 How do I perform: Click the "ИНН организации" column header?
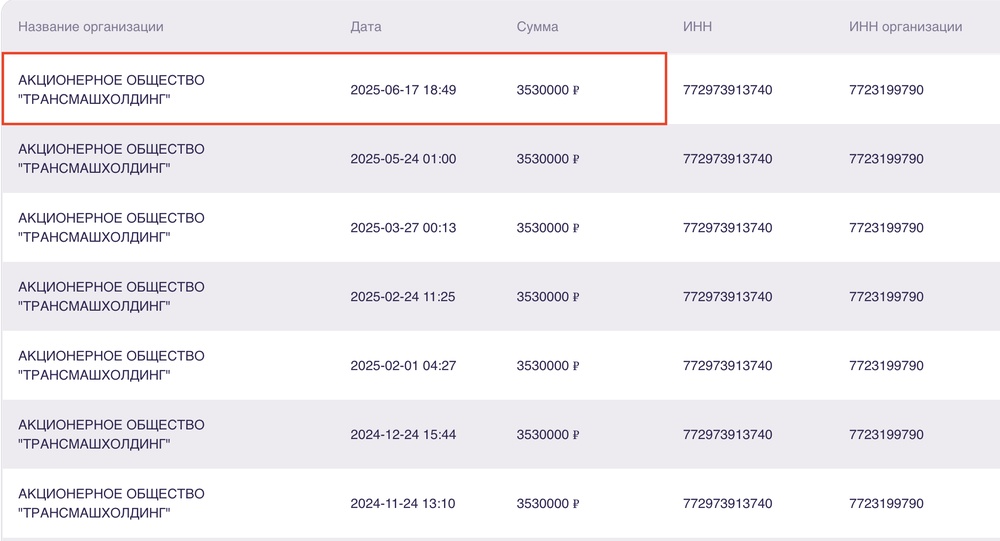click(x=905, y=27)
